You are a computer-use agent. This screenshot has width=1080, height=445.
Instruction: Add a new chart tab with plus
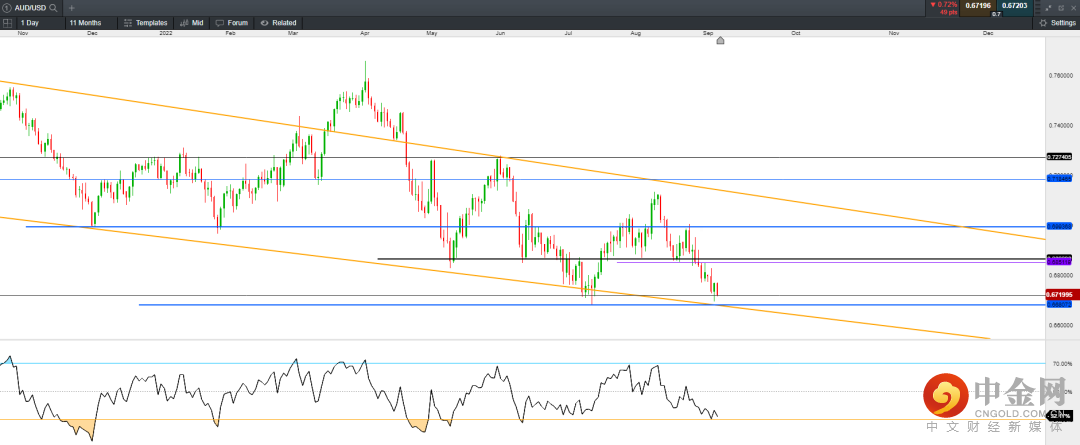(71, 7)
